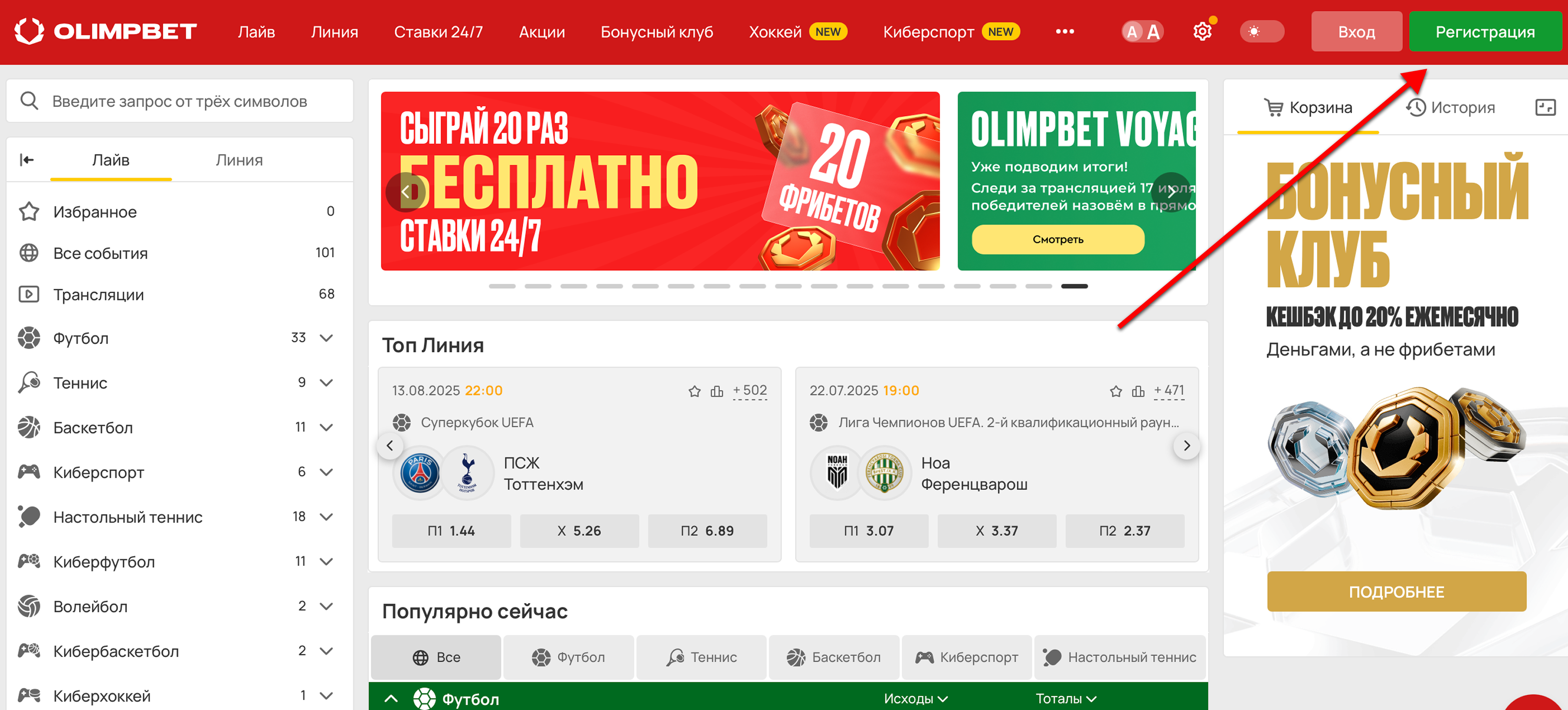
Task: Switch to Линия tab in sidebar
Action: [239, 159]
